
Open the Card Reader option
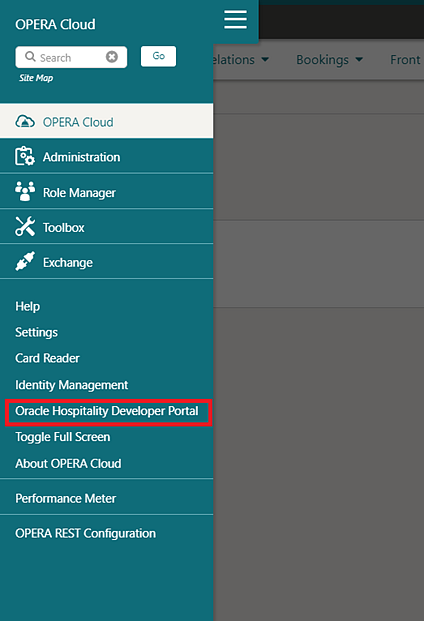pyautogui.click(x=48, y=358)
